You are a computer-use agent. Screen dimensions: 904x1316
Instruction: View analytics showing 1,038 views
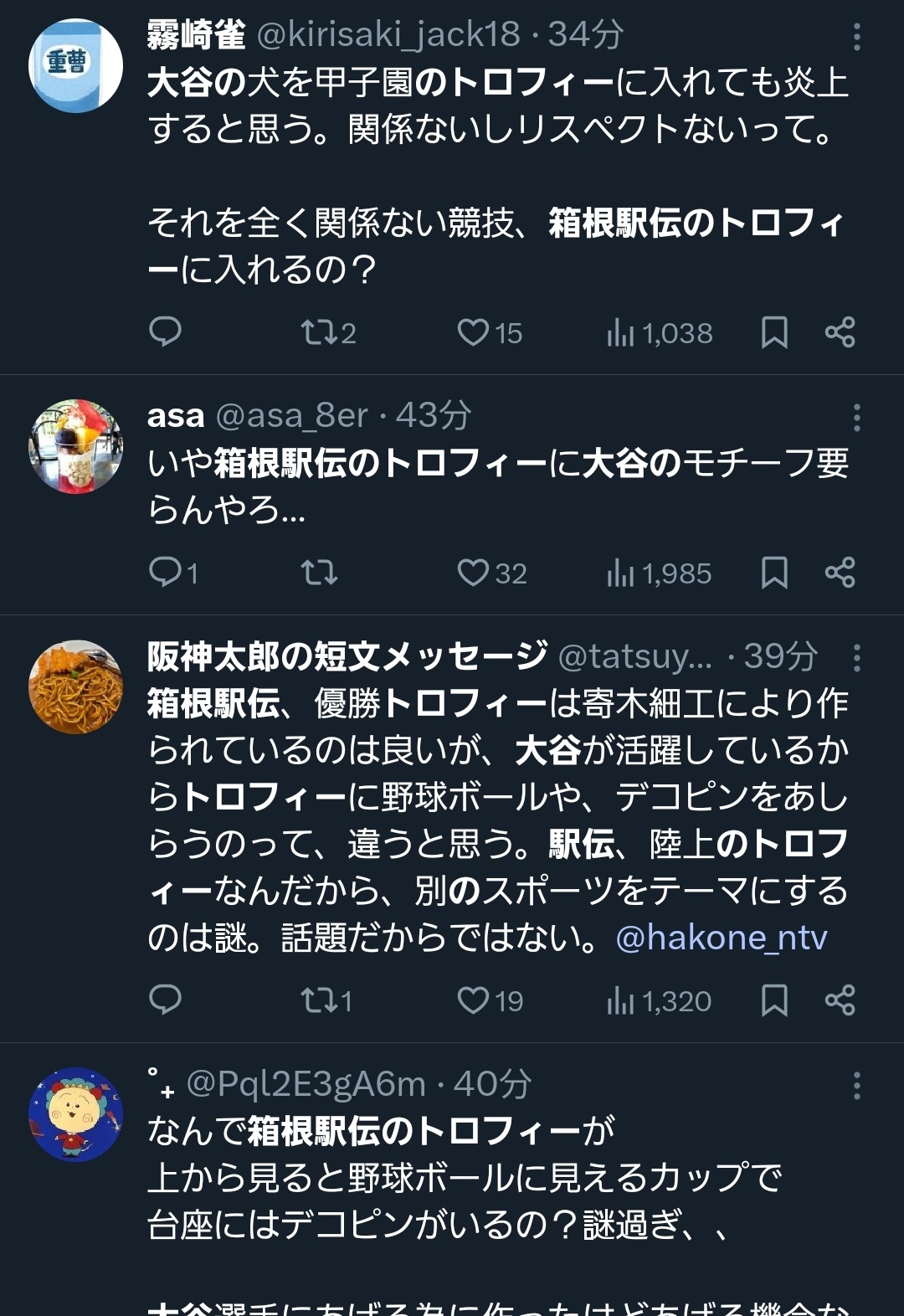coord(660,333)
